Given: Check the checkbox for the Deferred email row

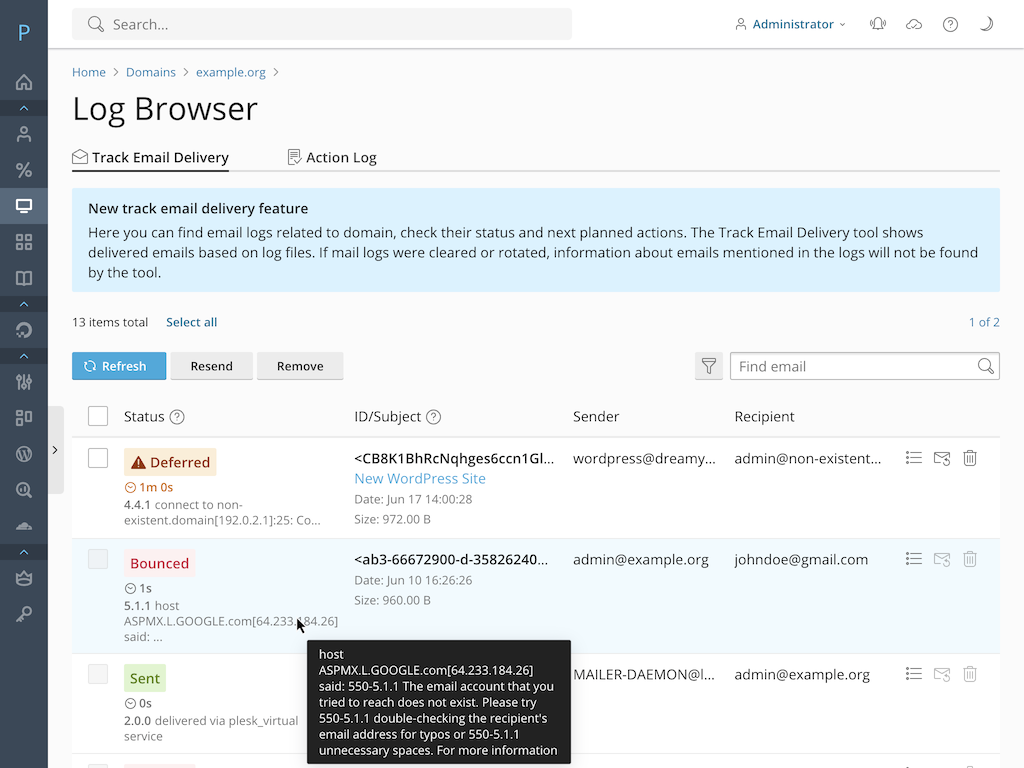Looking at the screenshot, I should tap(97, 457).
